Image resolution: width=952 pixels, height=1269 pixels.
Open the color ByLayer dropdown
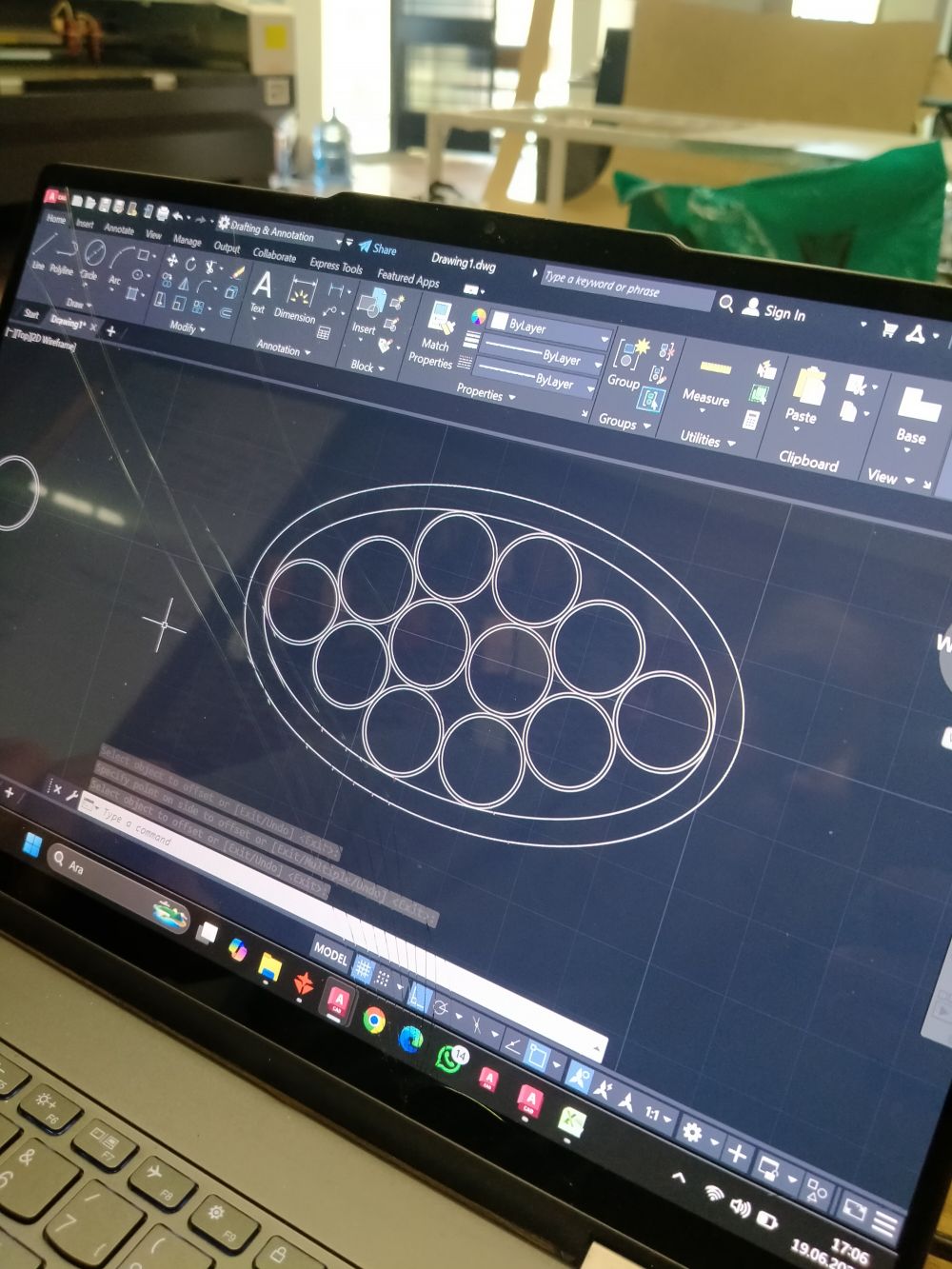click(551, 329)
